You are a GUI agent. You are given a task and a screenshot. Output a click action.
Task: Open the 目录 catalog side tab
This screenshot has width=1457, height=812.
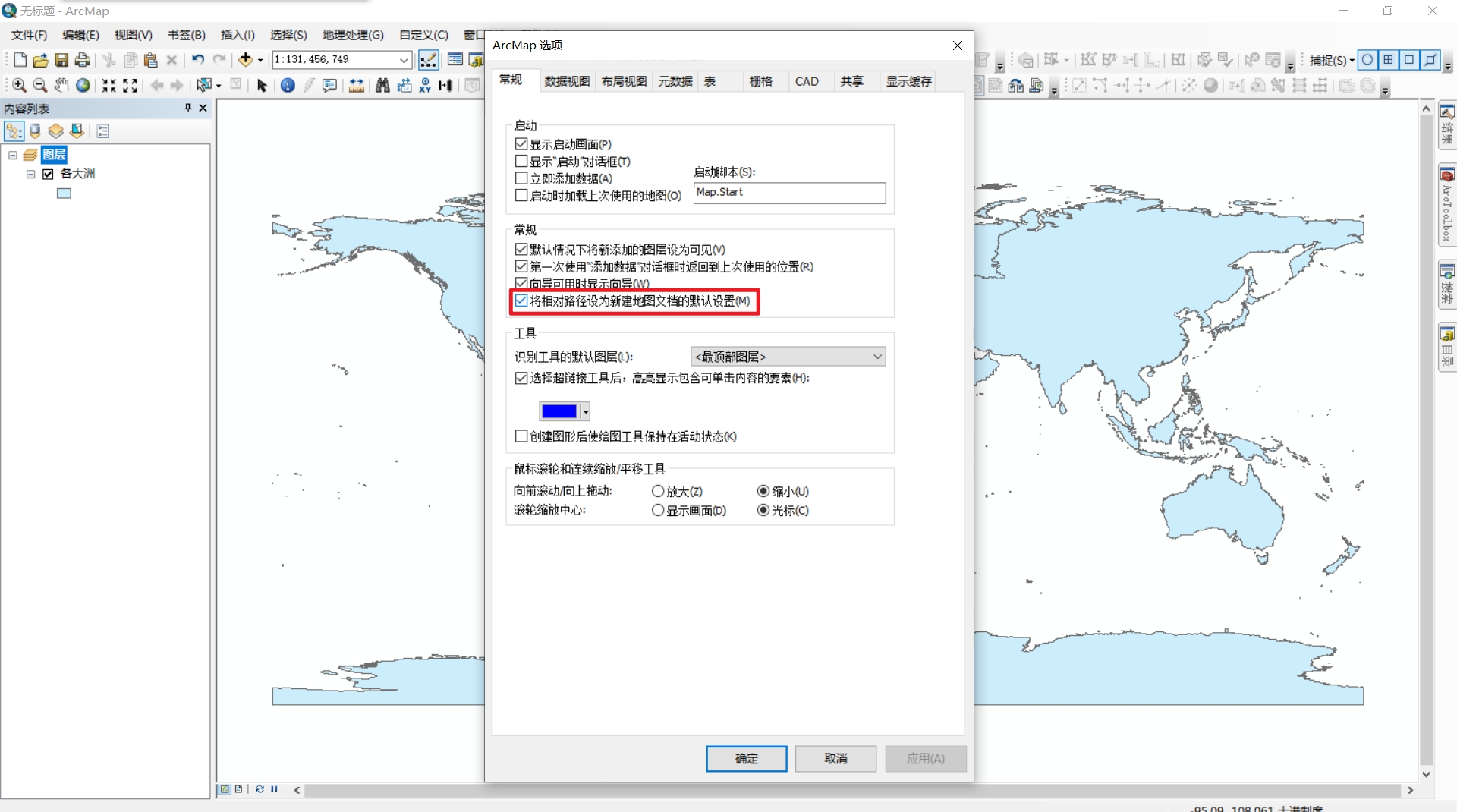[x=1447, y=348]
